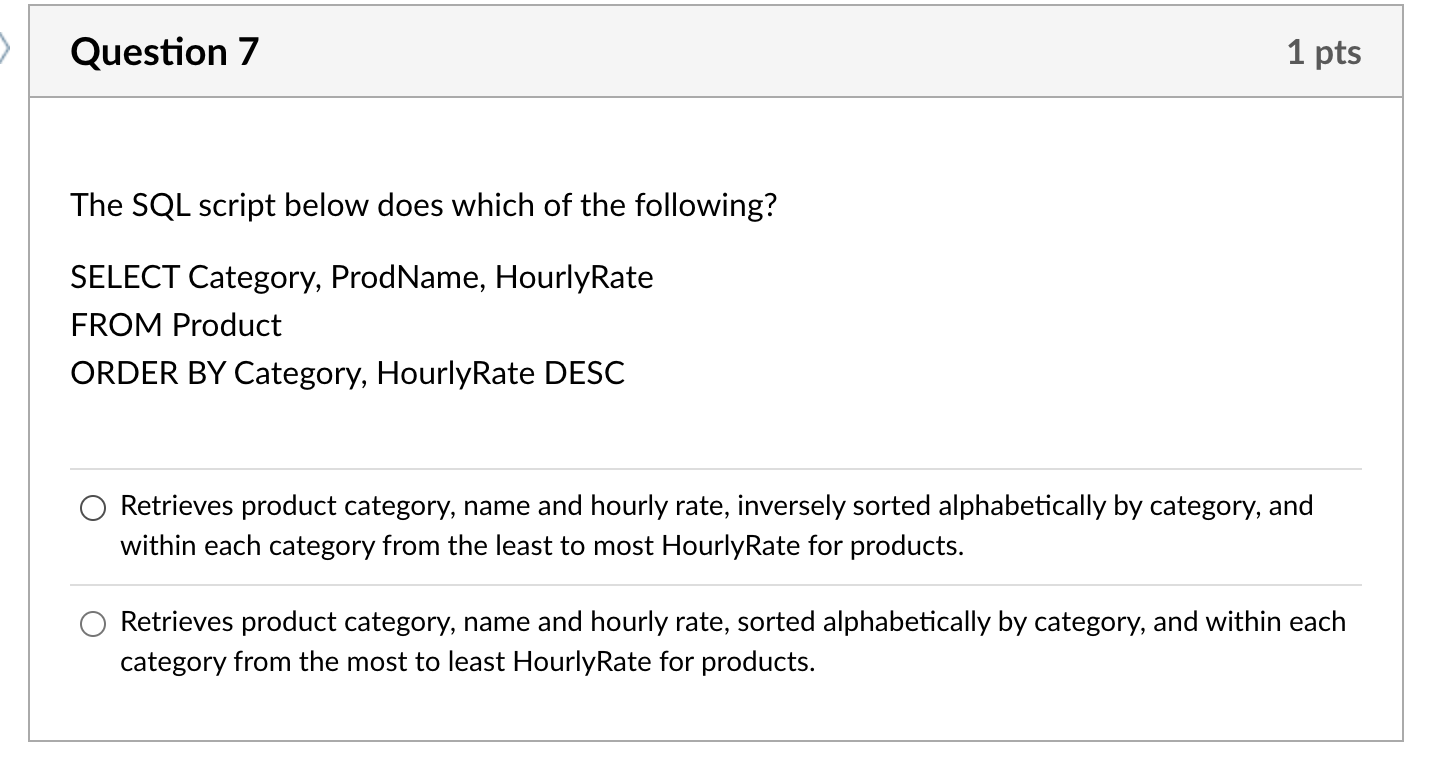This screenshot has width=1442, height=768.
Task: Click the 'ORDER BY Category, HourlyRate DESC' line
Action: (347, 373)
